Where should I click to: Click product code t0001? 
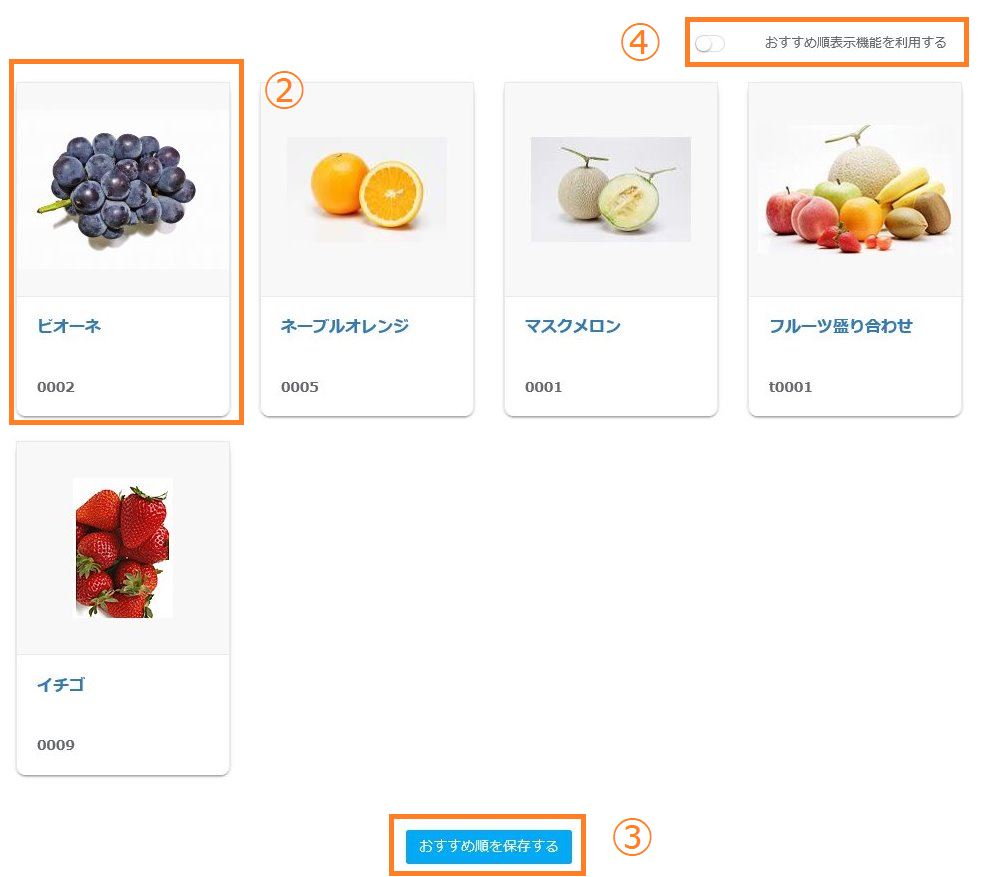[791, 387]
